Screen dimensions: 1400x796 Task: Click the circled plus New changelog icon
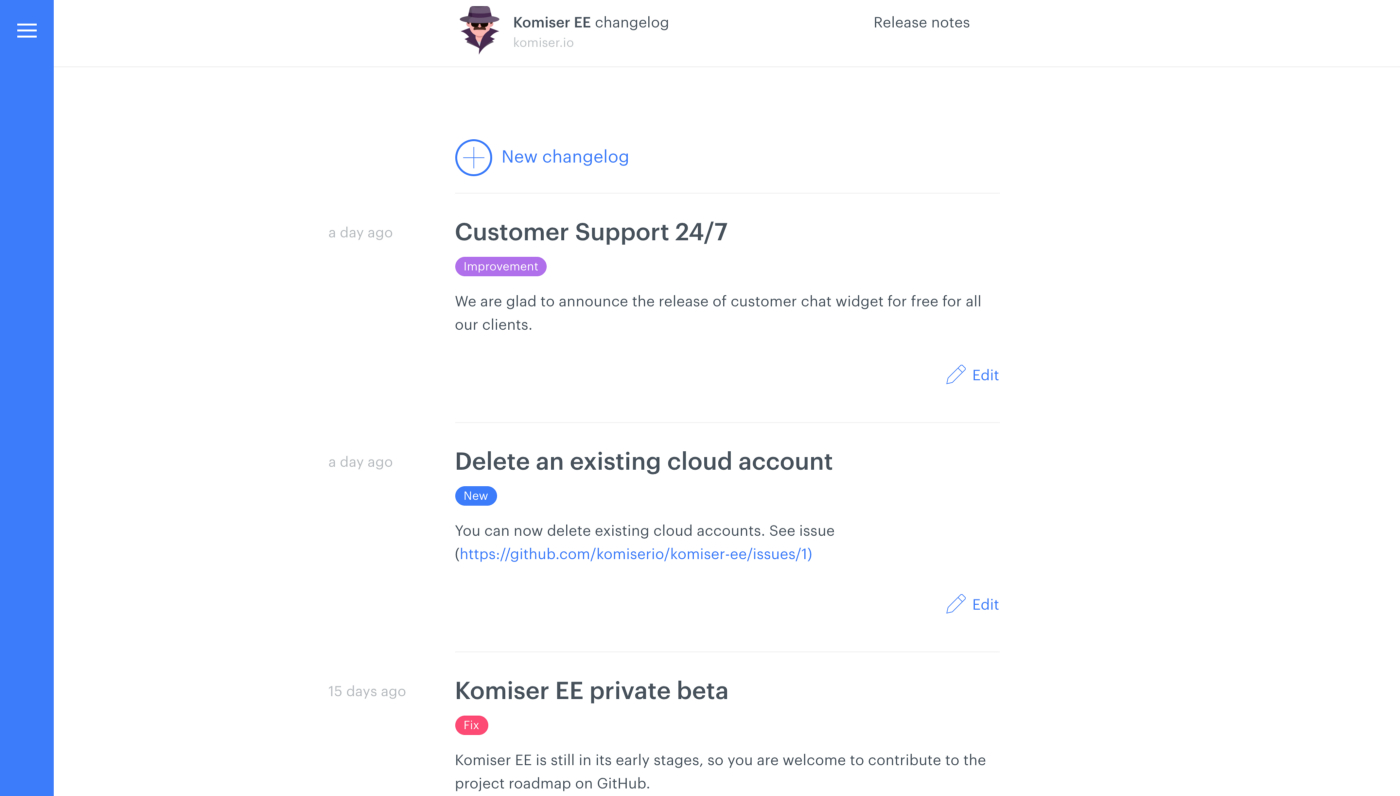pyautogui.click(x=473, y=158)
